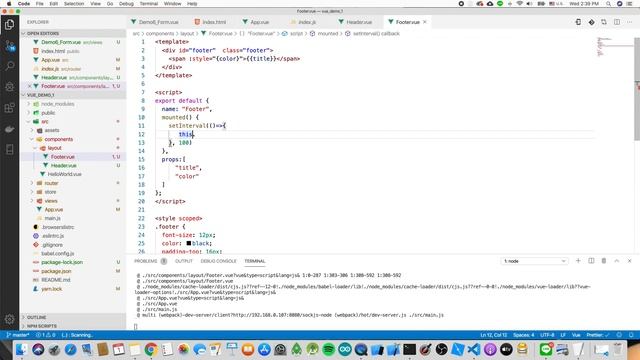
Task: Open HelloWorld.vue in the file tree
Action: coord(64,174)
